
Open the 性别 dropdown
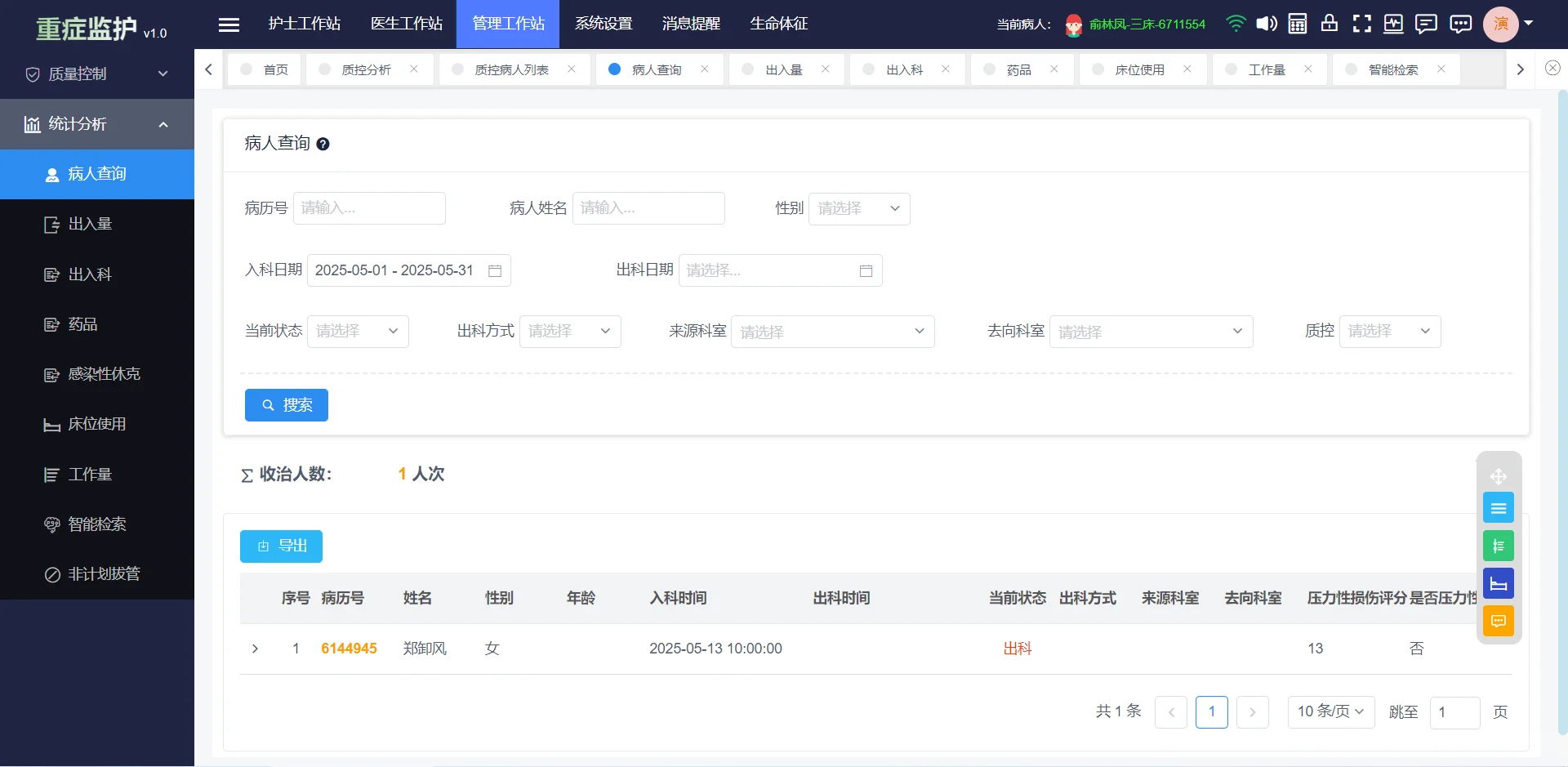(x=858, y=208)
